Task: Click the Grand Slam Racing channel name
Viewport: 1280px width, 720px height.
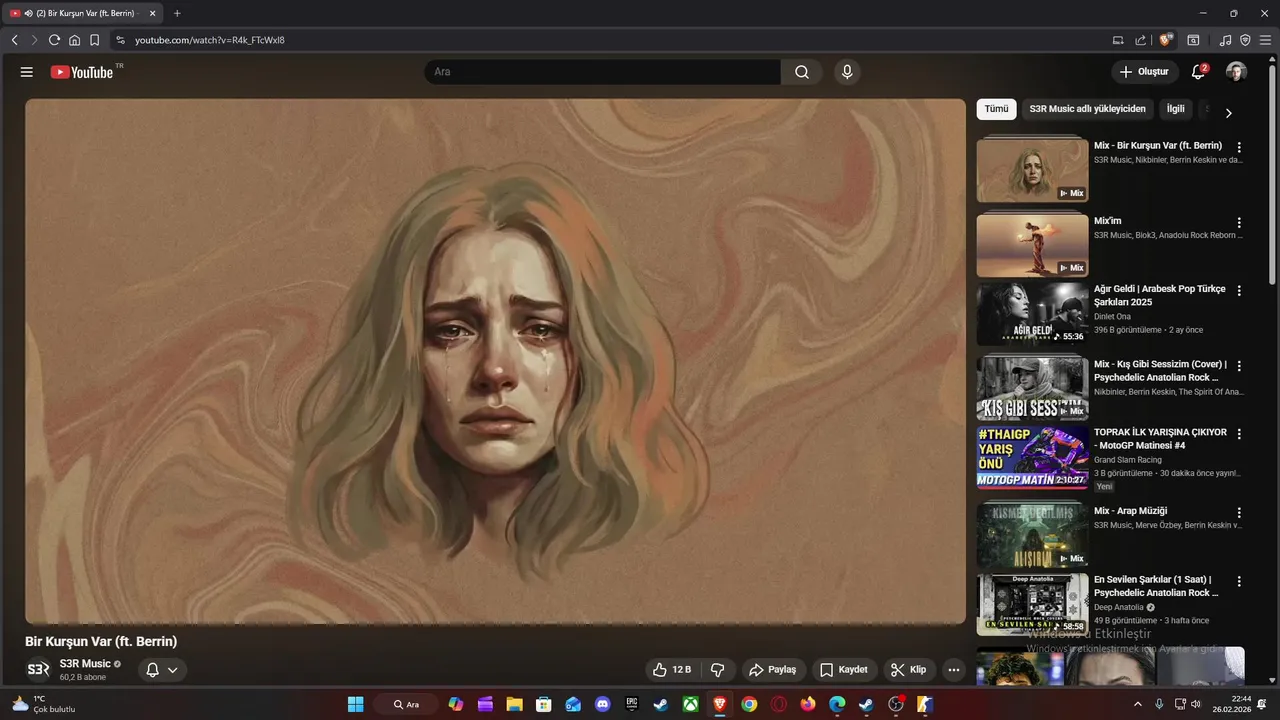Action: tap(1128, 460)
